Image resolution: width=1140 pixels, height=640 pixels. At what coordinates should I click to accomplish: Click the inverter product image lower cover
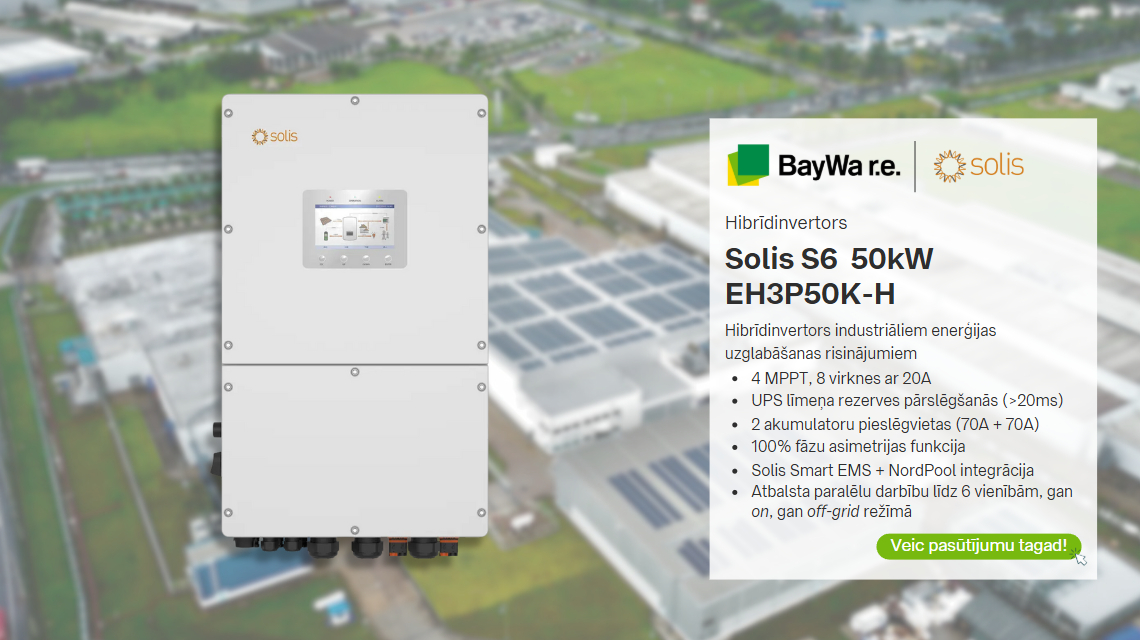pos(355,451)
